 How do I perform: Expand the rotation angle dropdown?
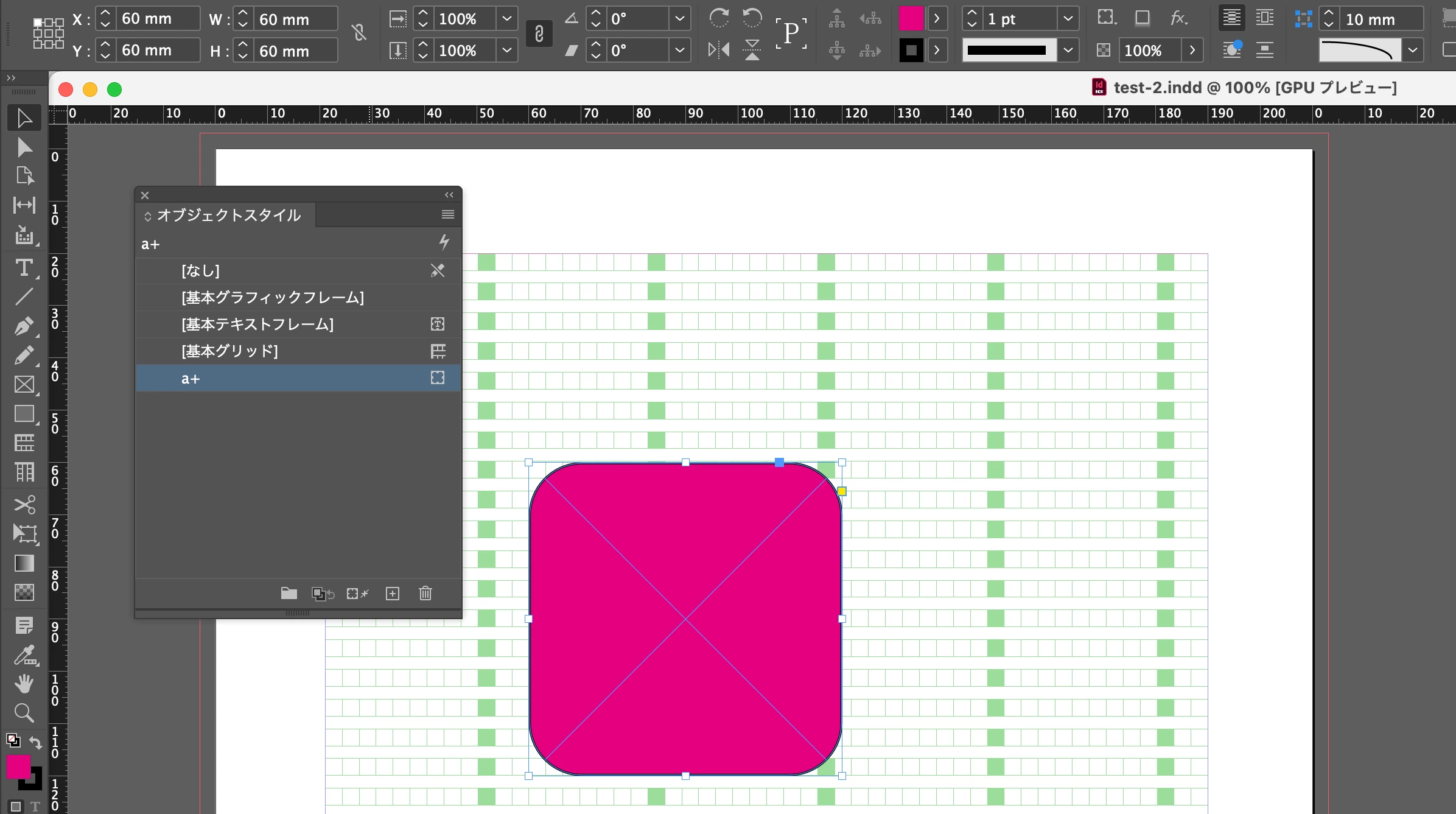pos(680,19)
